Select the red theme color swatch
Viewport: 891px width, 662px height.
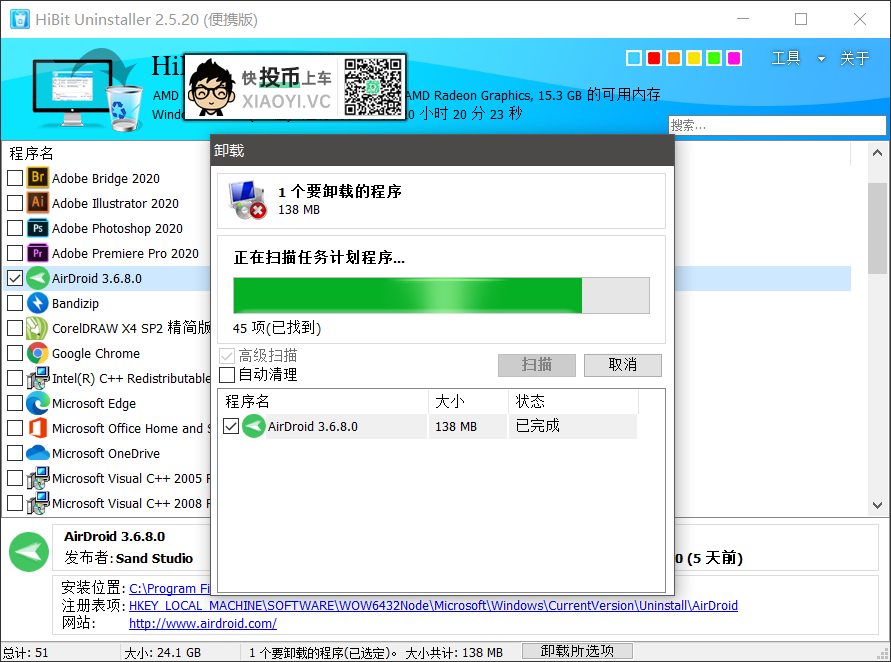pos(654,58)
